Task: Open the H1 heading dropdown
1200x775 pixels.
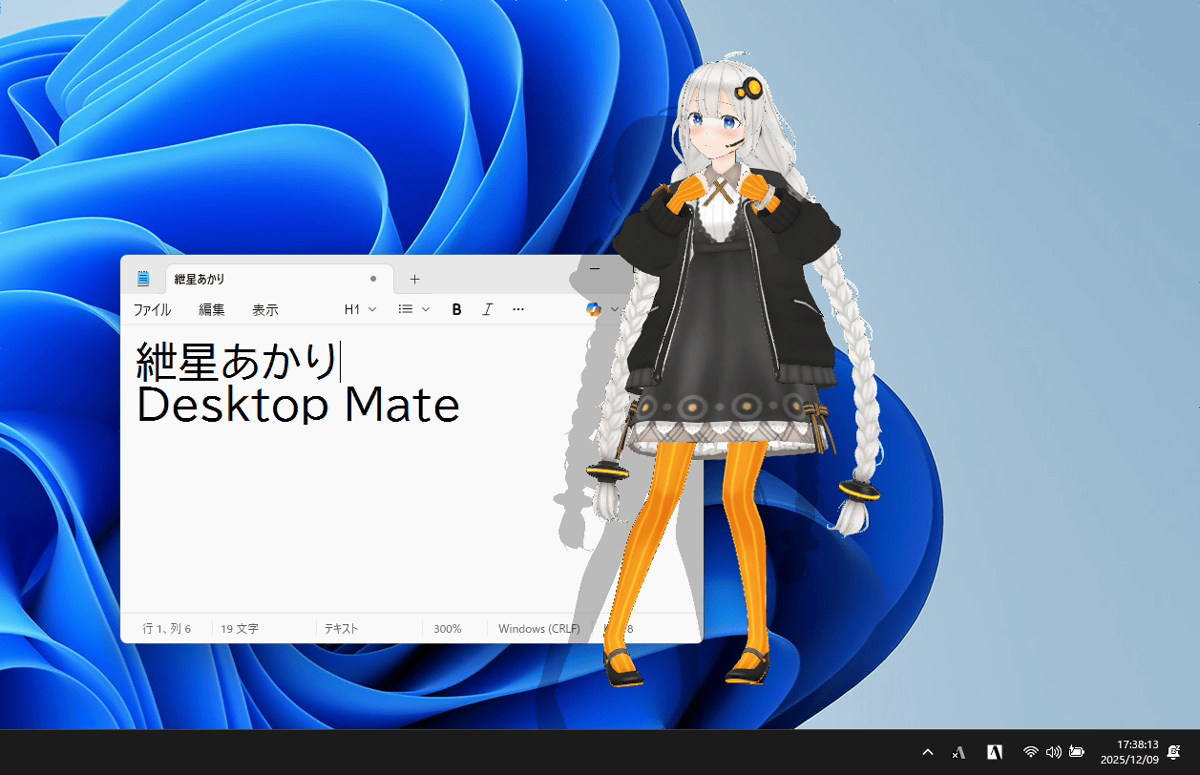Action: coord(360,310)
